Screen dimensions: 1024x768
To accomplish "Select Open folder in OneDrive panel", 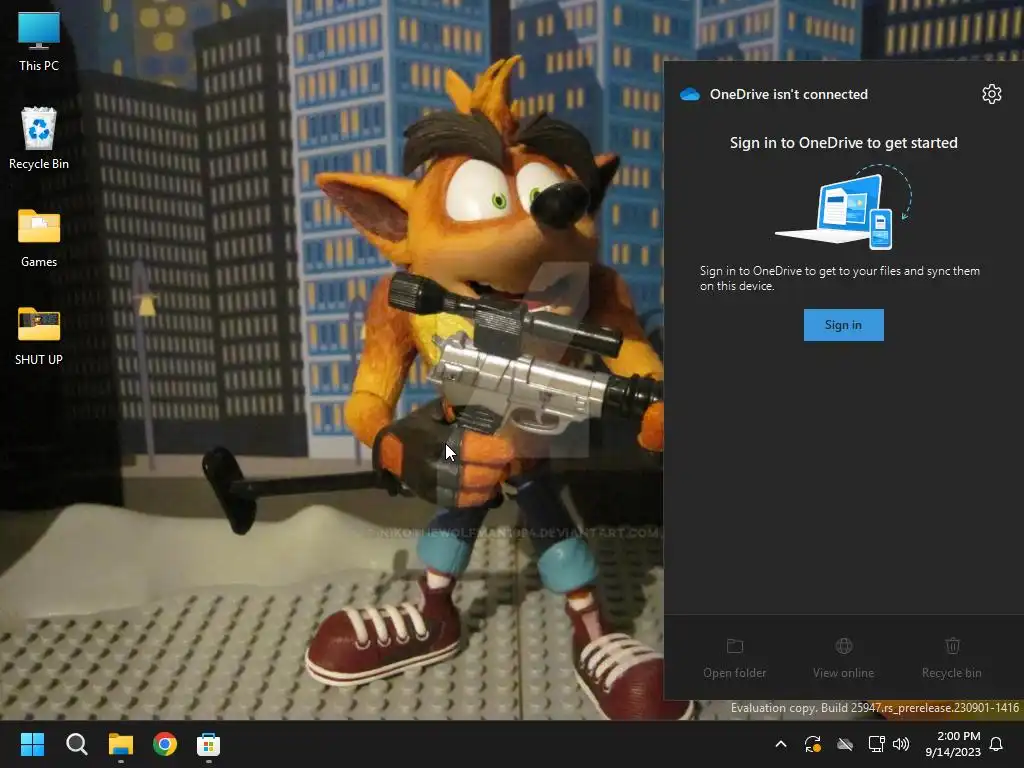I will point(735,659).
